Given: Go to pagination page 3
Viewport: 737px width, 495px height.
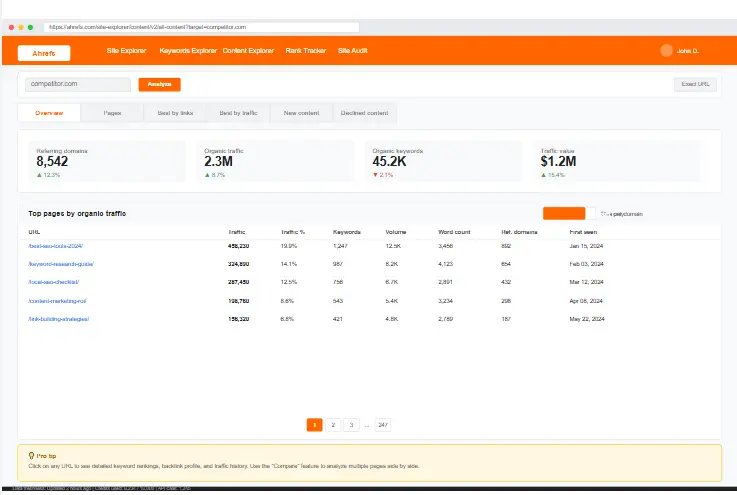Looking at the screenshot, I should coord(351,425).
